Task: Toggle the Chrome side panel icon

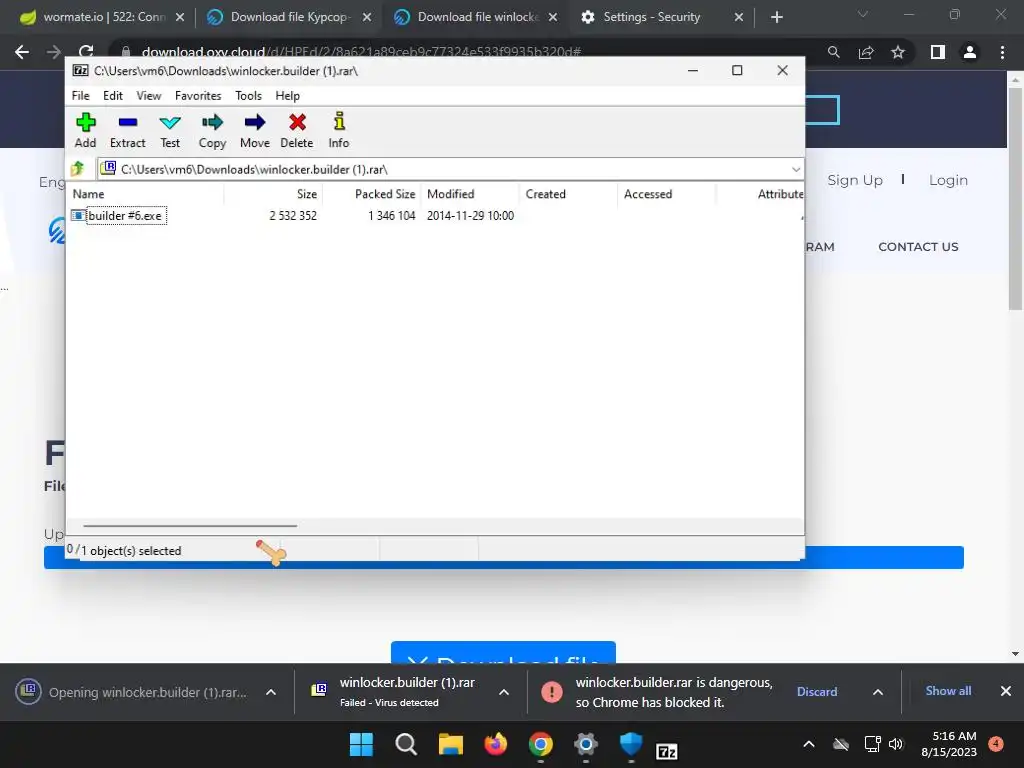Action: (938, 52)
